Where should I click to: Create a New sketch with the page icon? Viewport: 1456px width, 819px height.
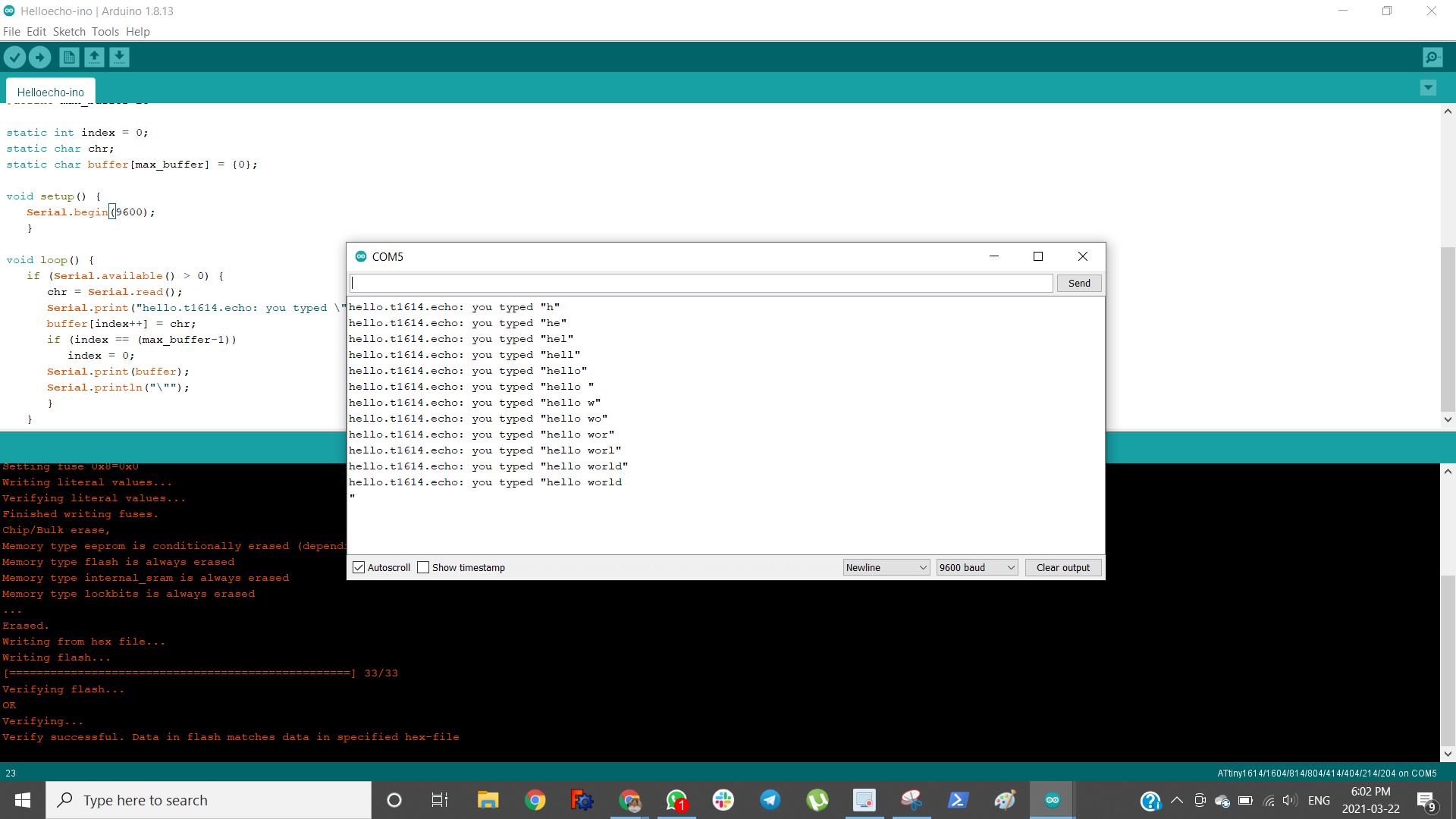coord(69,57)
